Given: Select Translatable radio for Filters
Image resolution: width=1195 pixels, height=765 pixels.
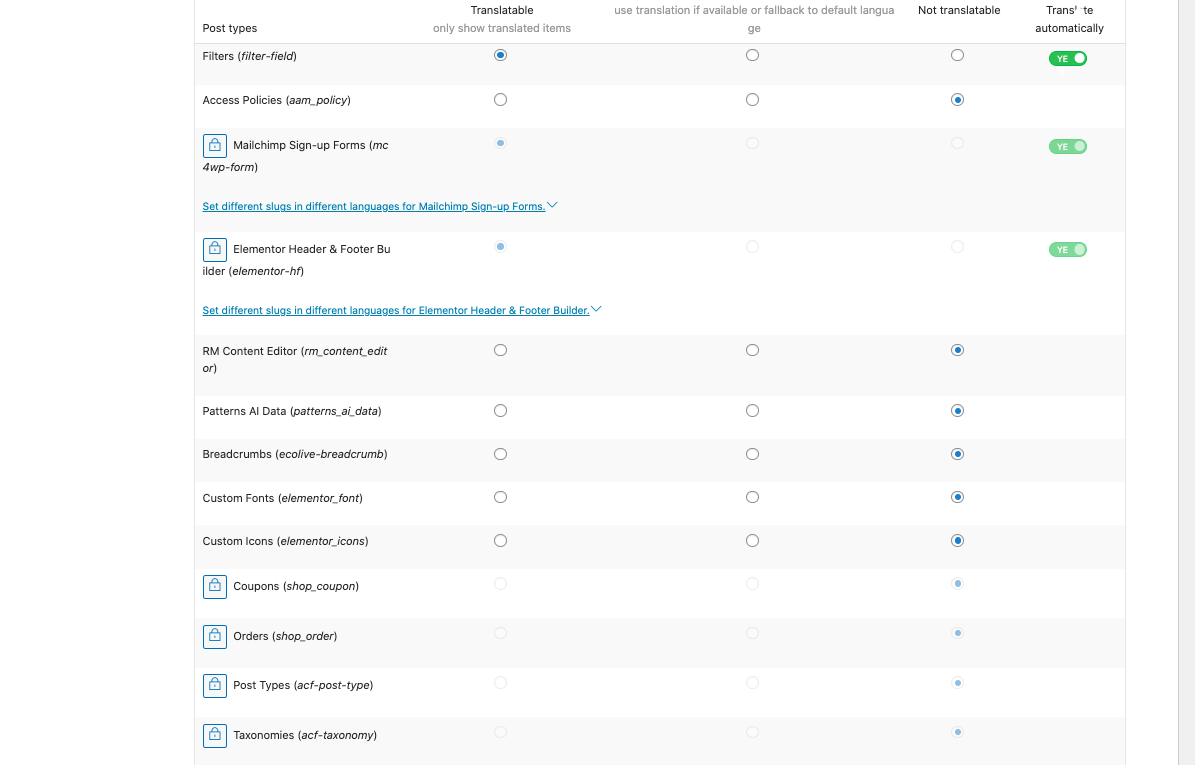Looking at the screenshot, I should (x=501, y=55).
